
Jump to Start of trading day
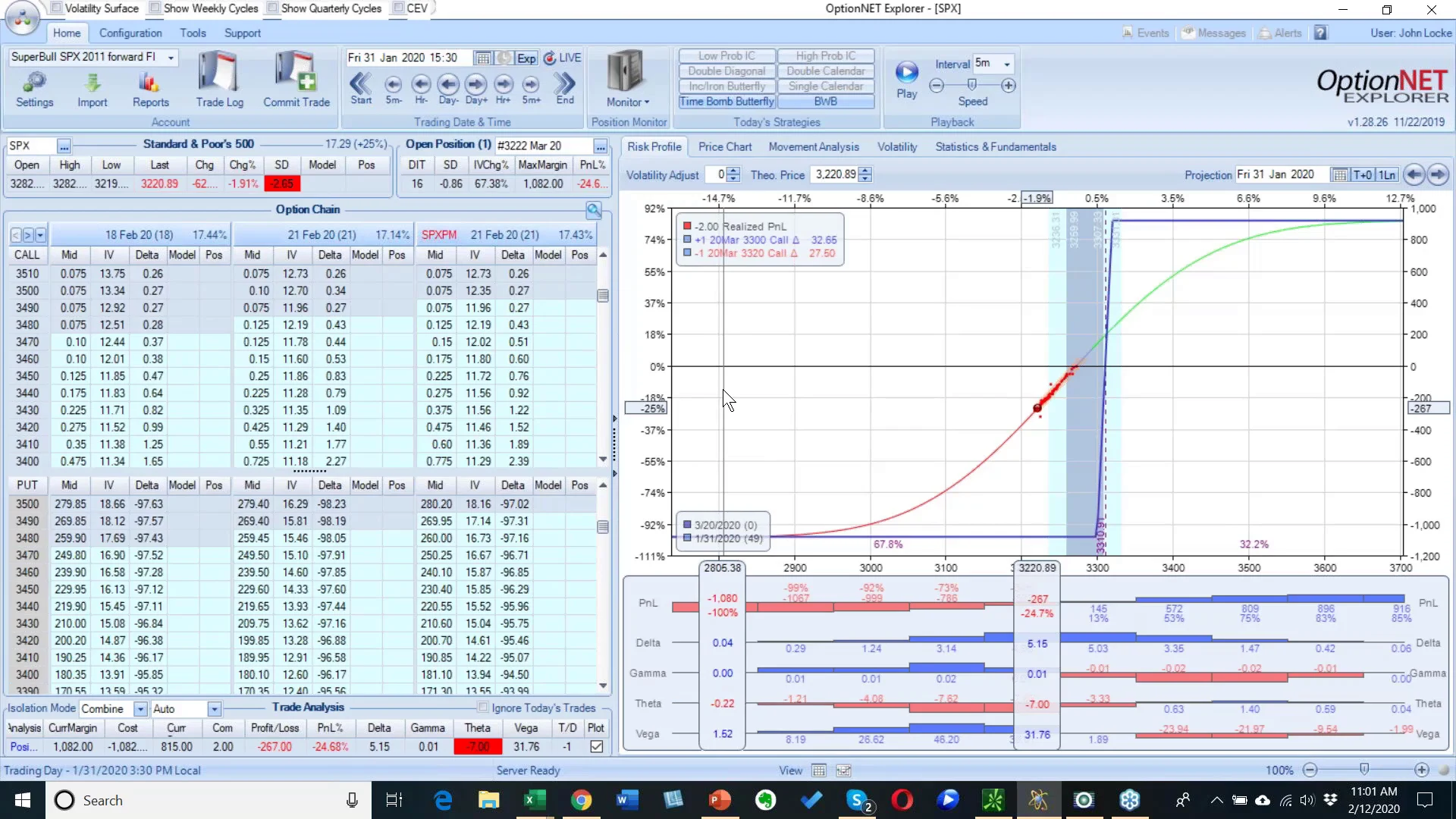click(x=361, y=87)
